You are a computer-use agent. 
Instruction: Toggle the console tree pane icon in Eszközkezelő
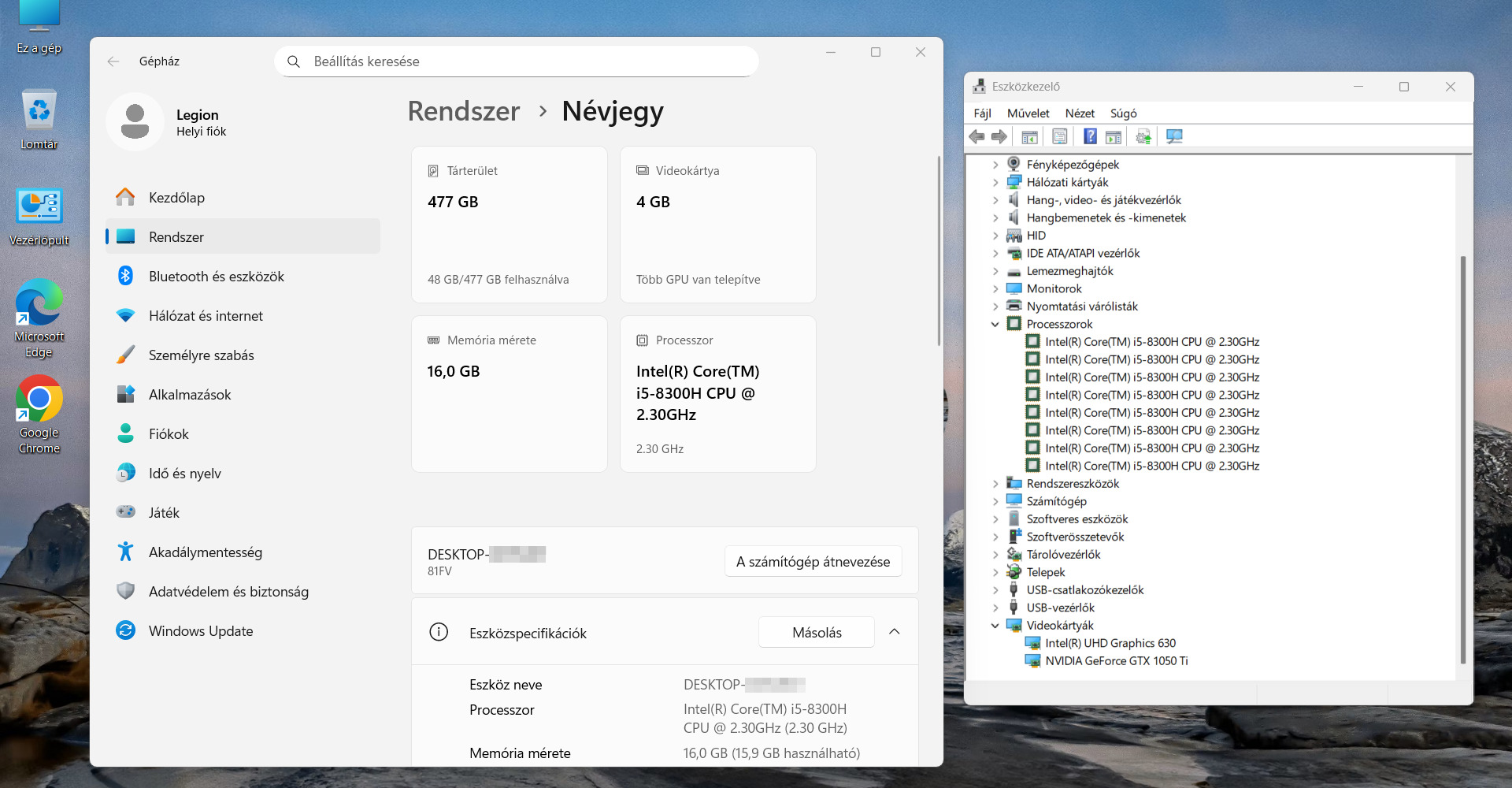pyautogui.click(x=1029, y=137)
